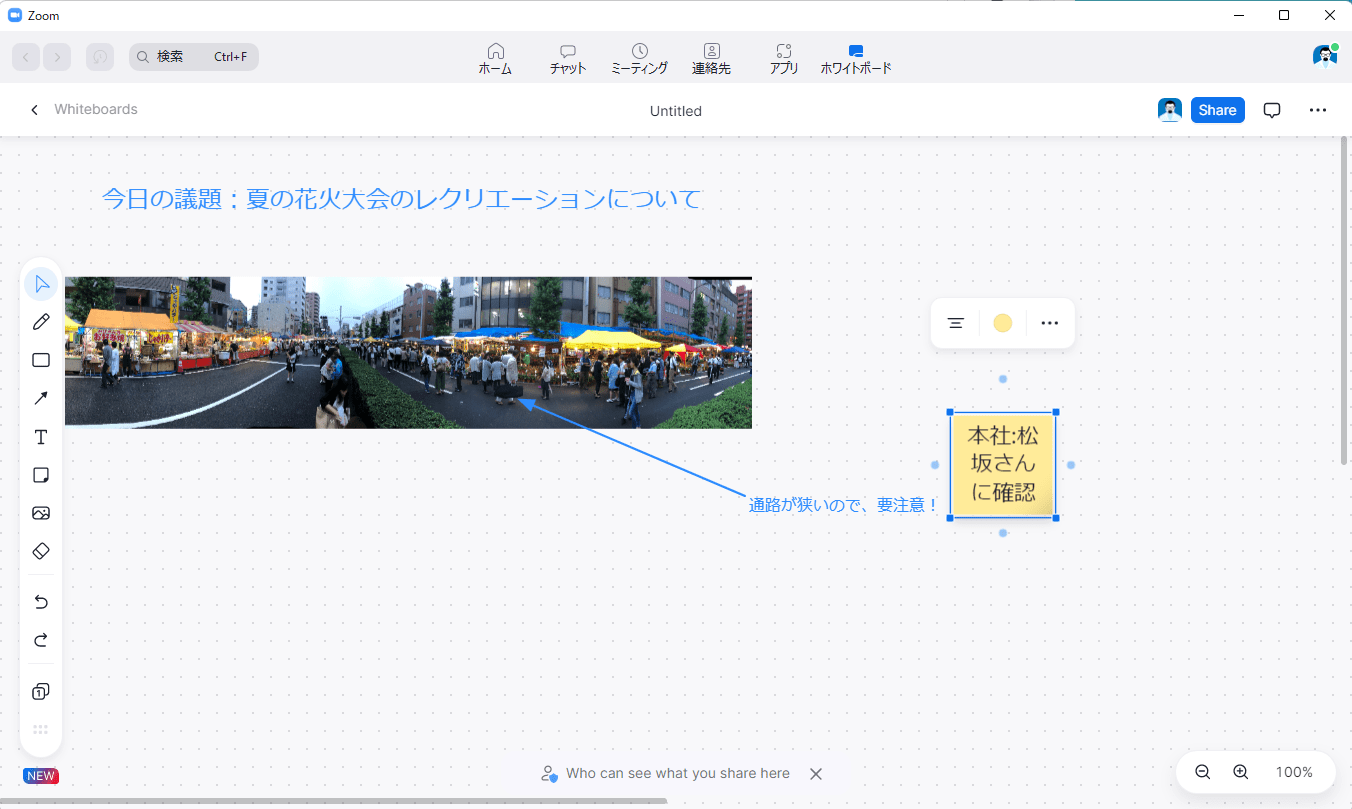Open the comments panel
The image size is (1352, 809).
tap(1272, 110)
